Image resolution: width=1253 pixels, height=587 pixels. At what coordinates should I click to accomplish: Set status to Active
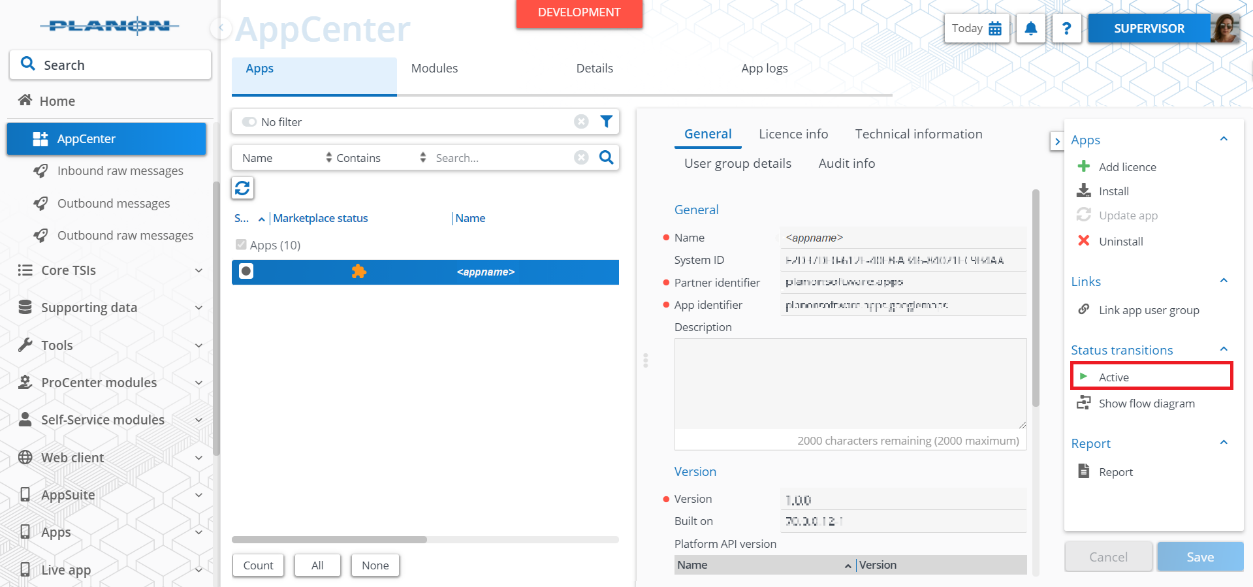pyautogui.click(x=1151, y=377)
